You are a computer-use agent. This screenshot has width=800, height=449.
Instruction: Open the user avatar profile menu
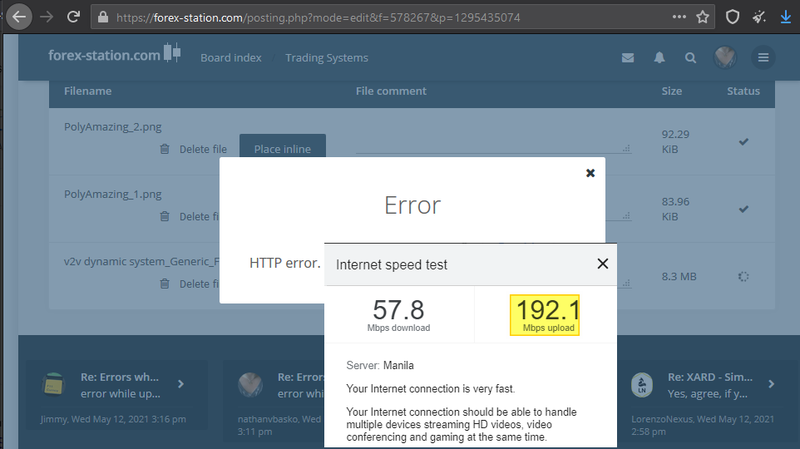click(725, 57)
